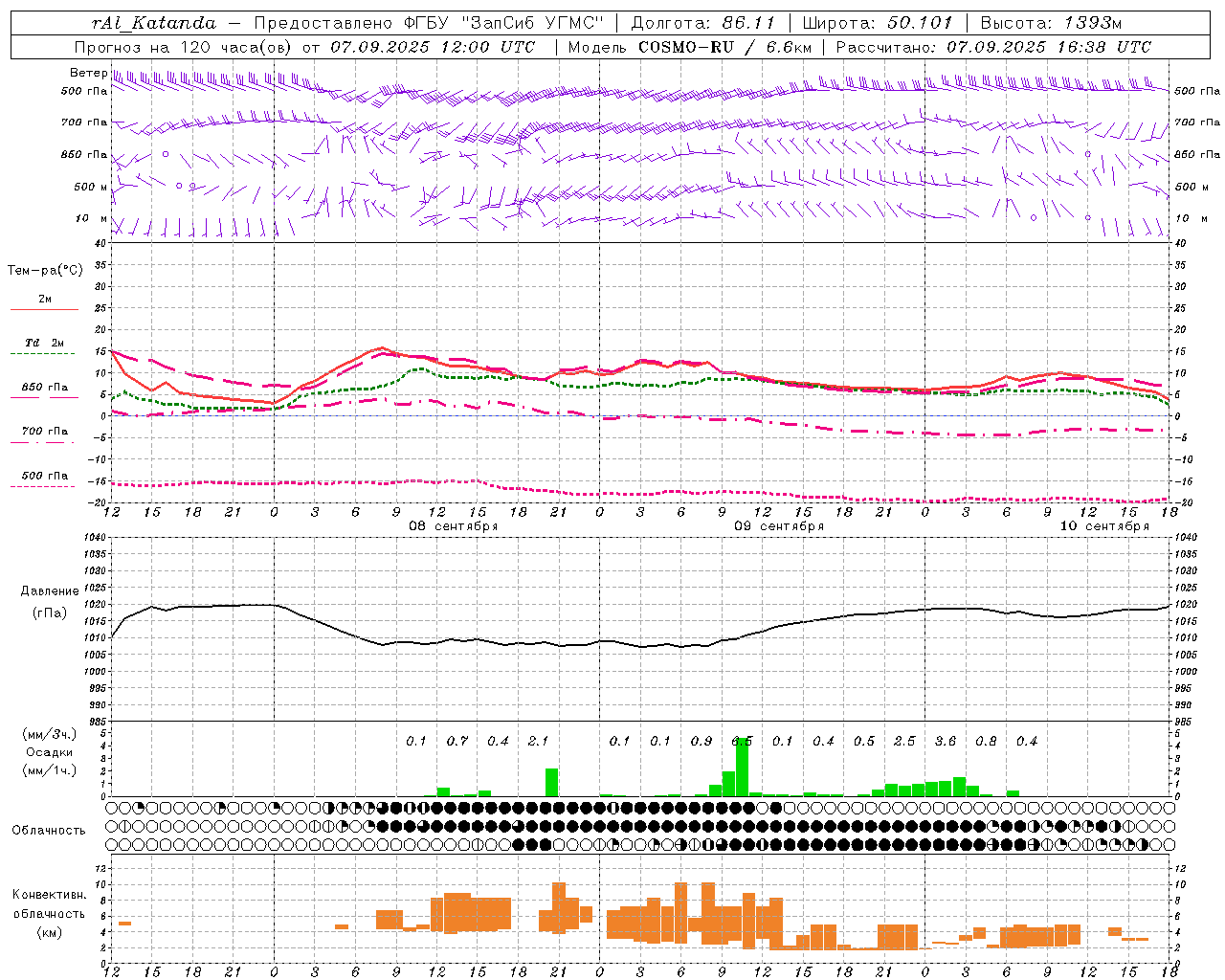Click the 3-hour precipitation value 2.5
Image resolution: width=1225 pixels, height=980 pixels.
[x=904, y=742]
